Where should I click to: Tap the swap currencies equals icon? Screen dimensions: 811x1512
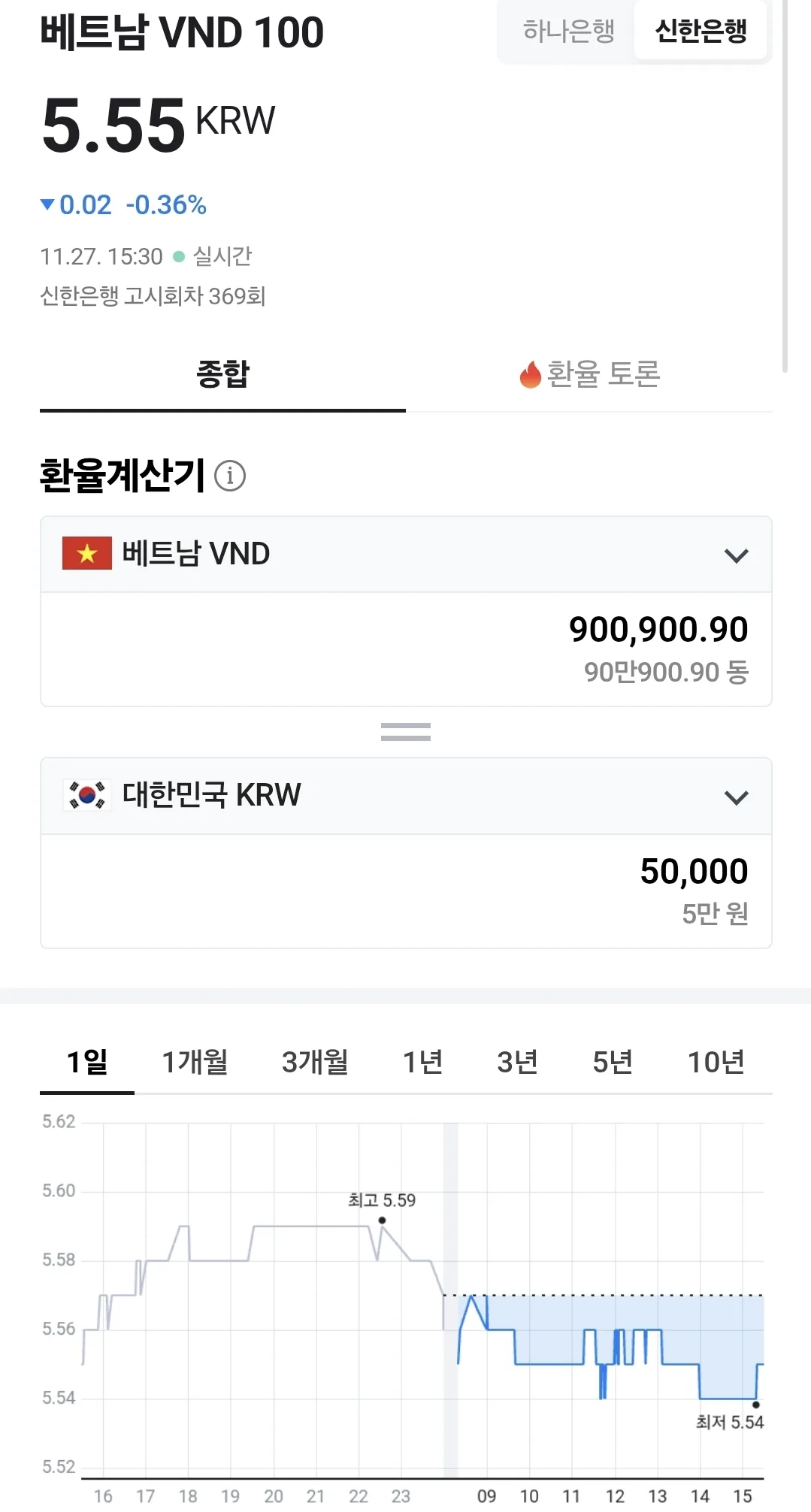406,731
